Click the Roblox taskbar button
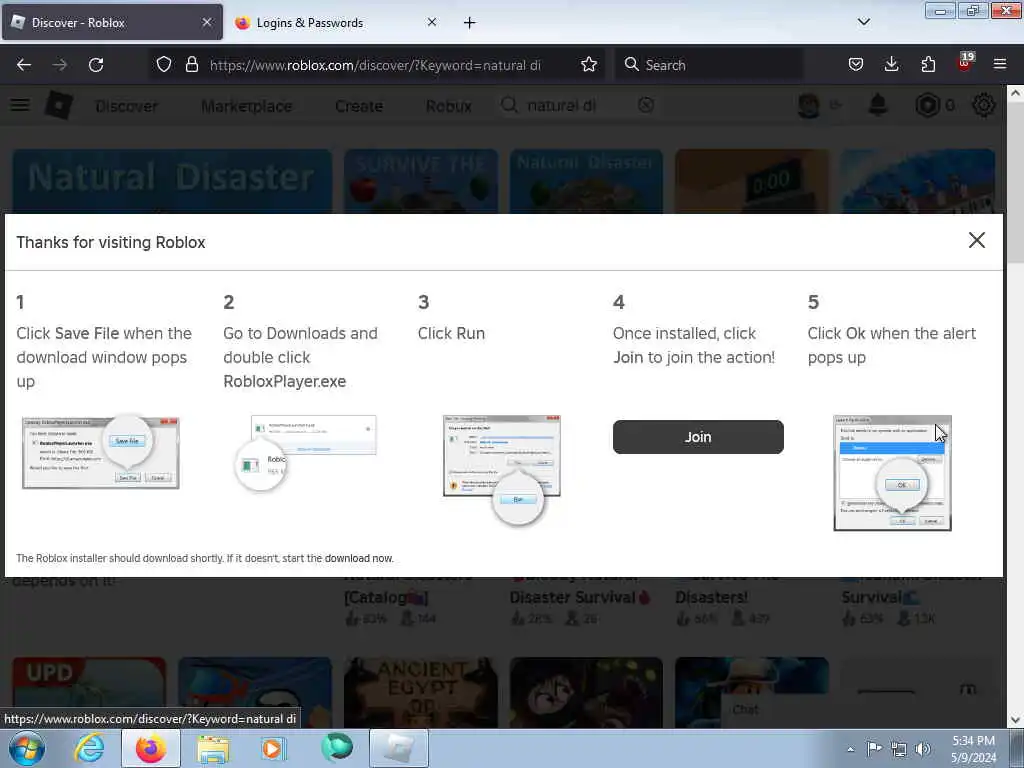Image resolution: width=1024 pixels, height=768 pixels. pyautogui.click(x=399, y=748)
